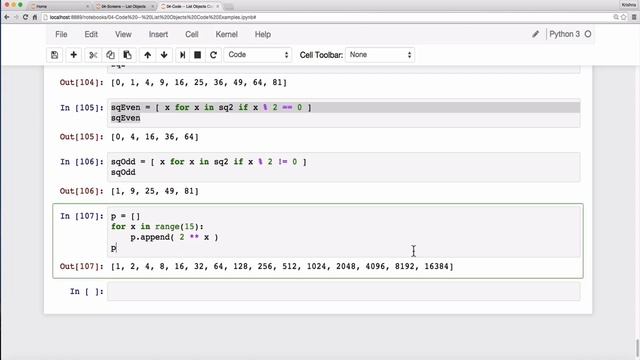Screen dimensions: 640x360
Task: Click the Out[107] powers of two output
Action: pyautogui.click(x=282, y=267)
